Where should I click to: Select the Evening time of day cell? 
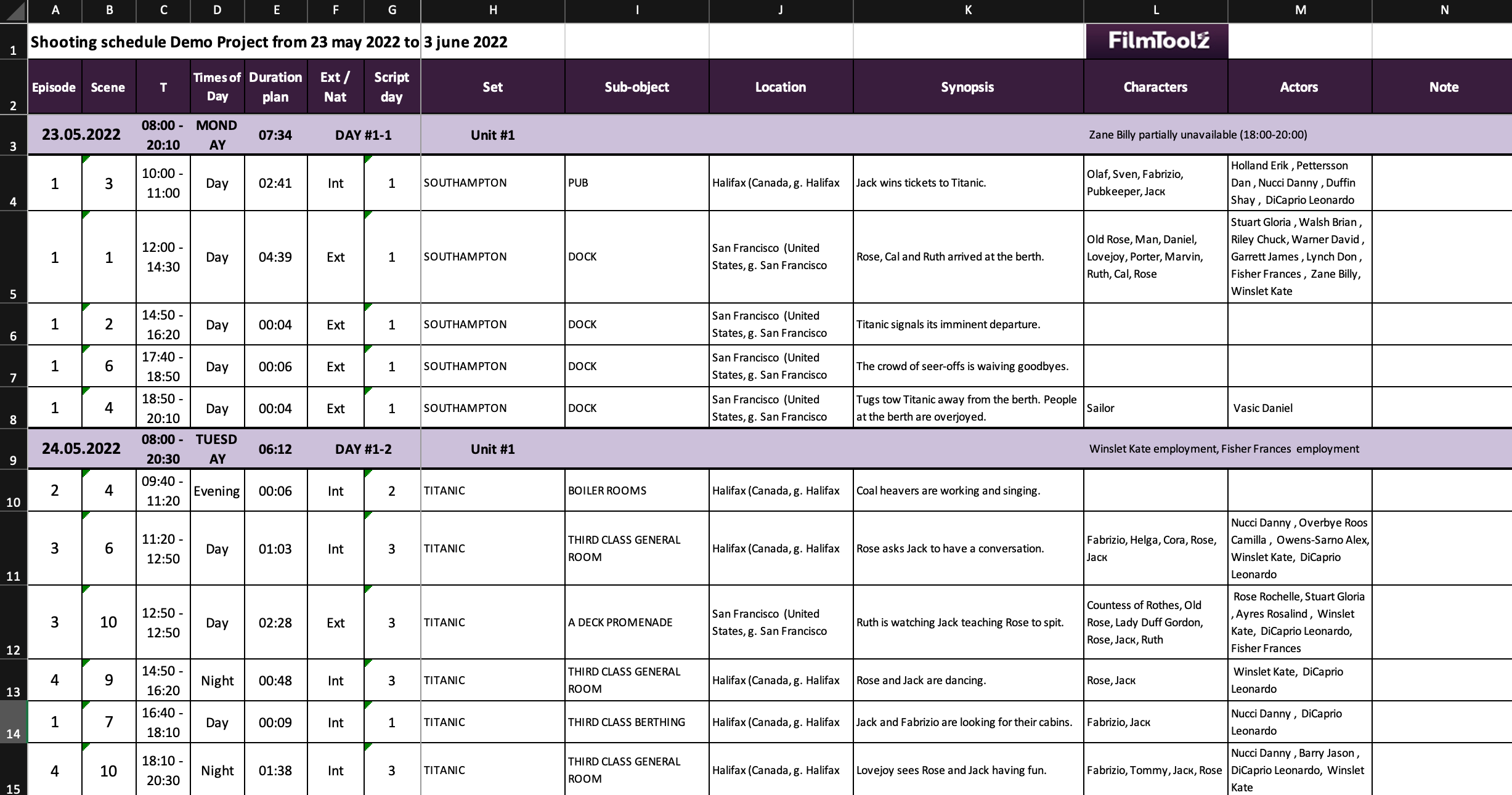pyautogui.click(x=217, y=491)
